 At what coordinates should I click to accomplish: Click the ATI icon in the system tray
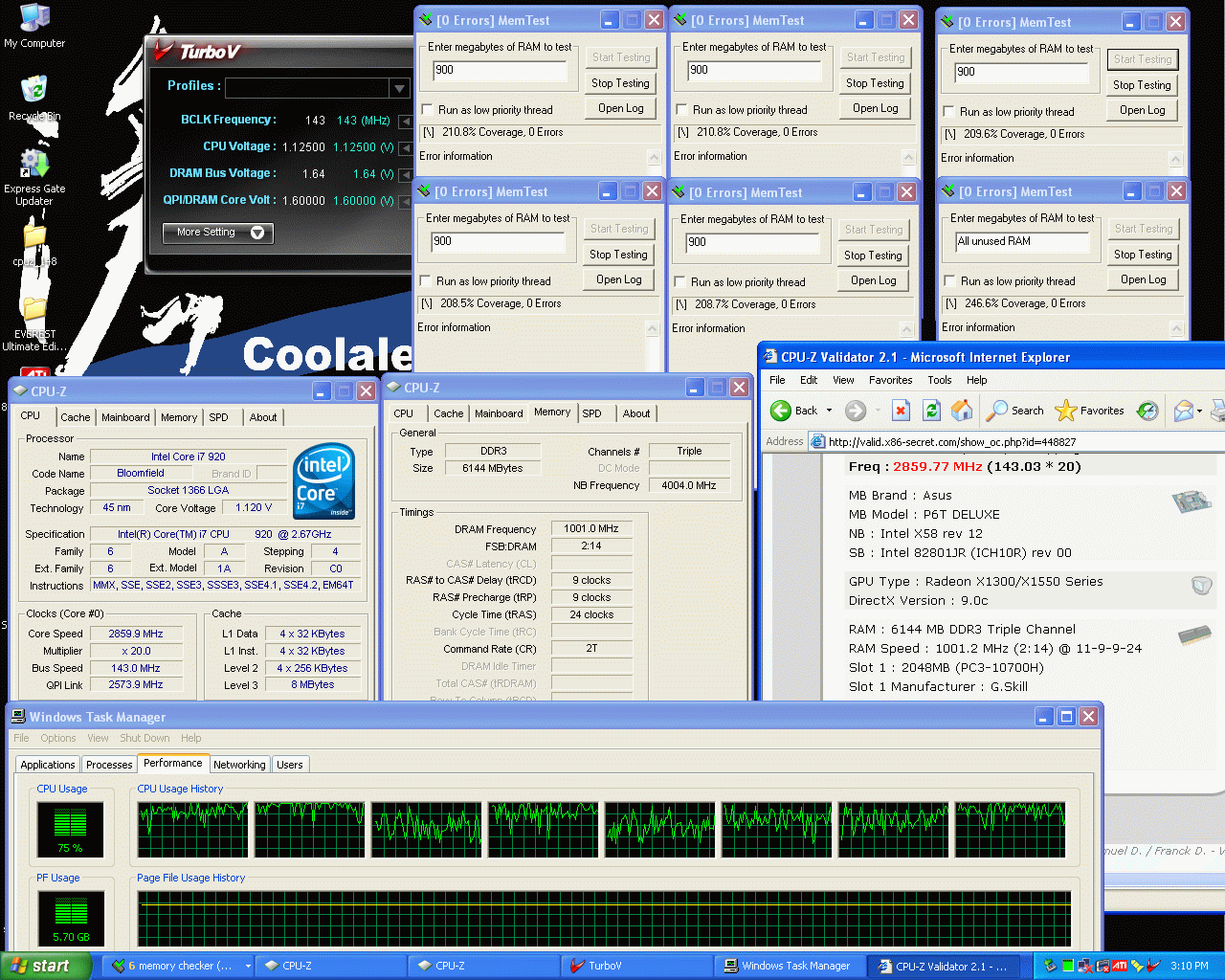click(x=1119, y=966)
